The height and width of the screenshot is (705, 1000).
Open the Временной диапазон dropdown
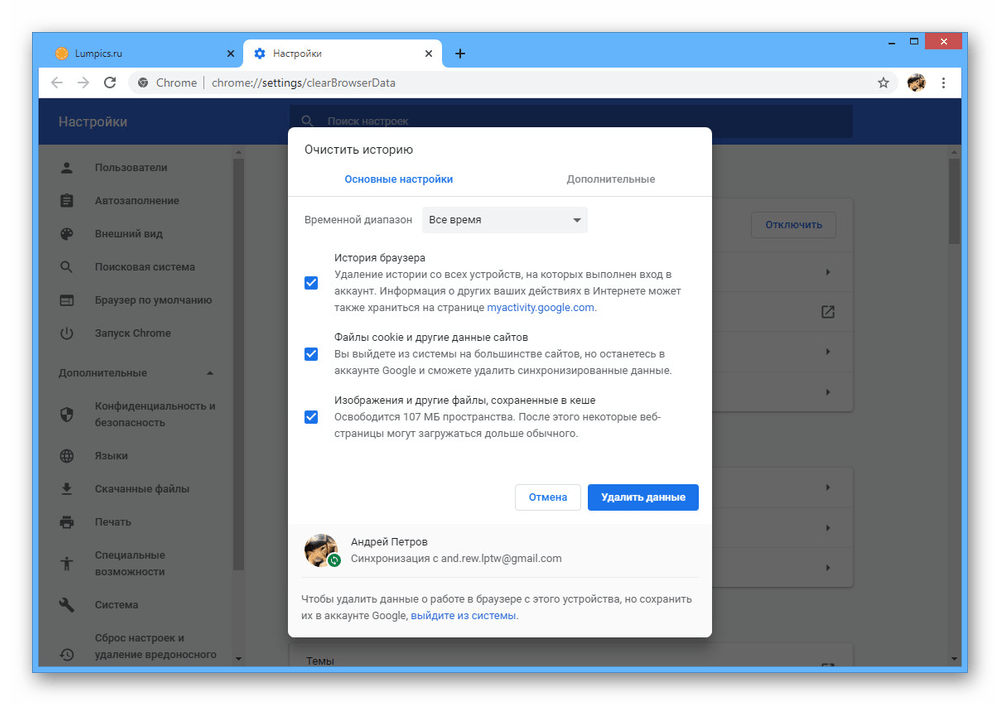[504, 220]
